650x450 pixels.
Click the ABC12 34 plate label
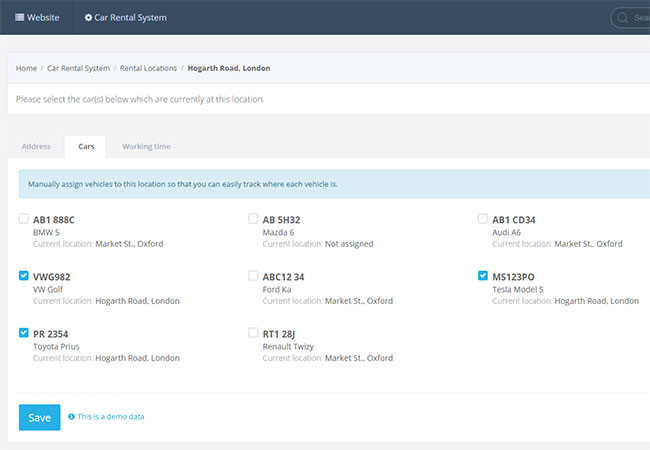pyautogui.click(x=284, y=277)
